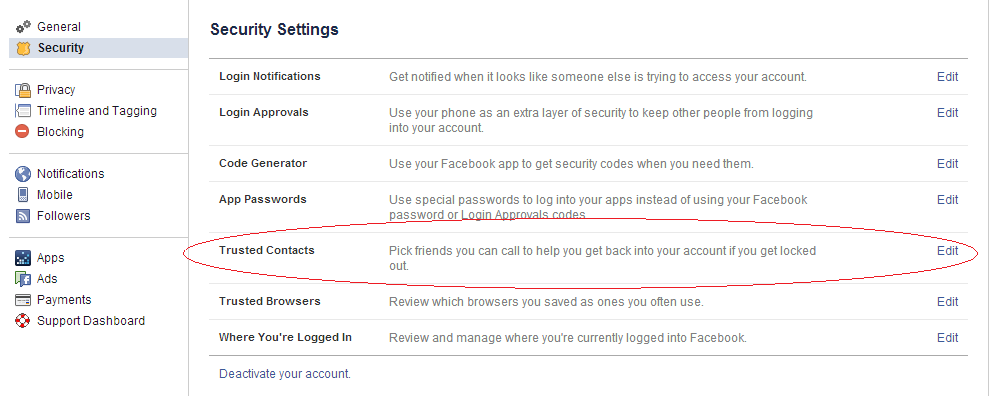Click the Apps grid icon

pyautogui.click(x=23, y=258)
